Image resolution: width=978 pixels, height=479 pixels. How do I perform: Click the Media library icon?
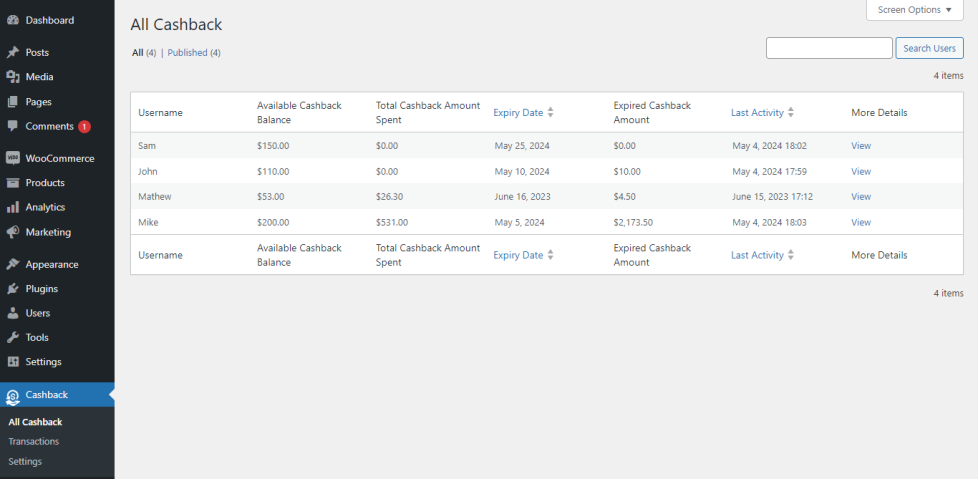13,77
